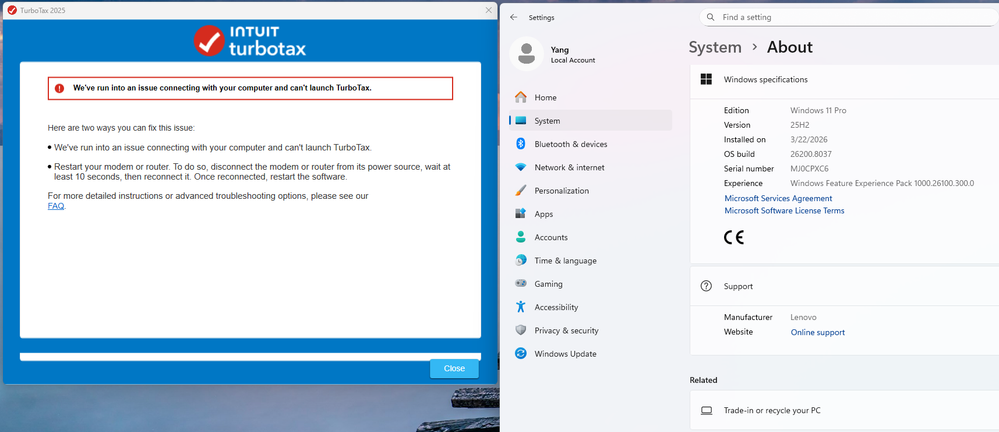
Task: Collapse the Windows specifications section
Action: point(845,80)
